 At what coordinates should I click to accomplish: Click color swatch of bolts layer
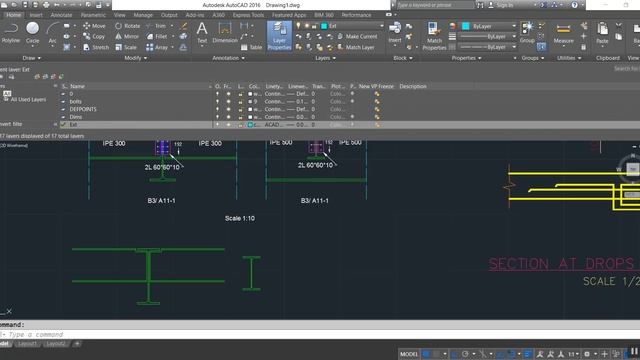tap(250, 101)
